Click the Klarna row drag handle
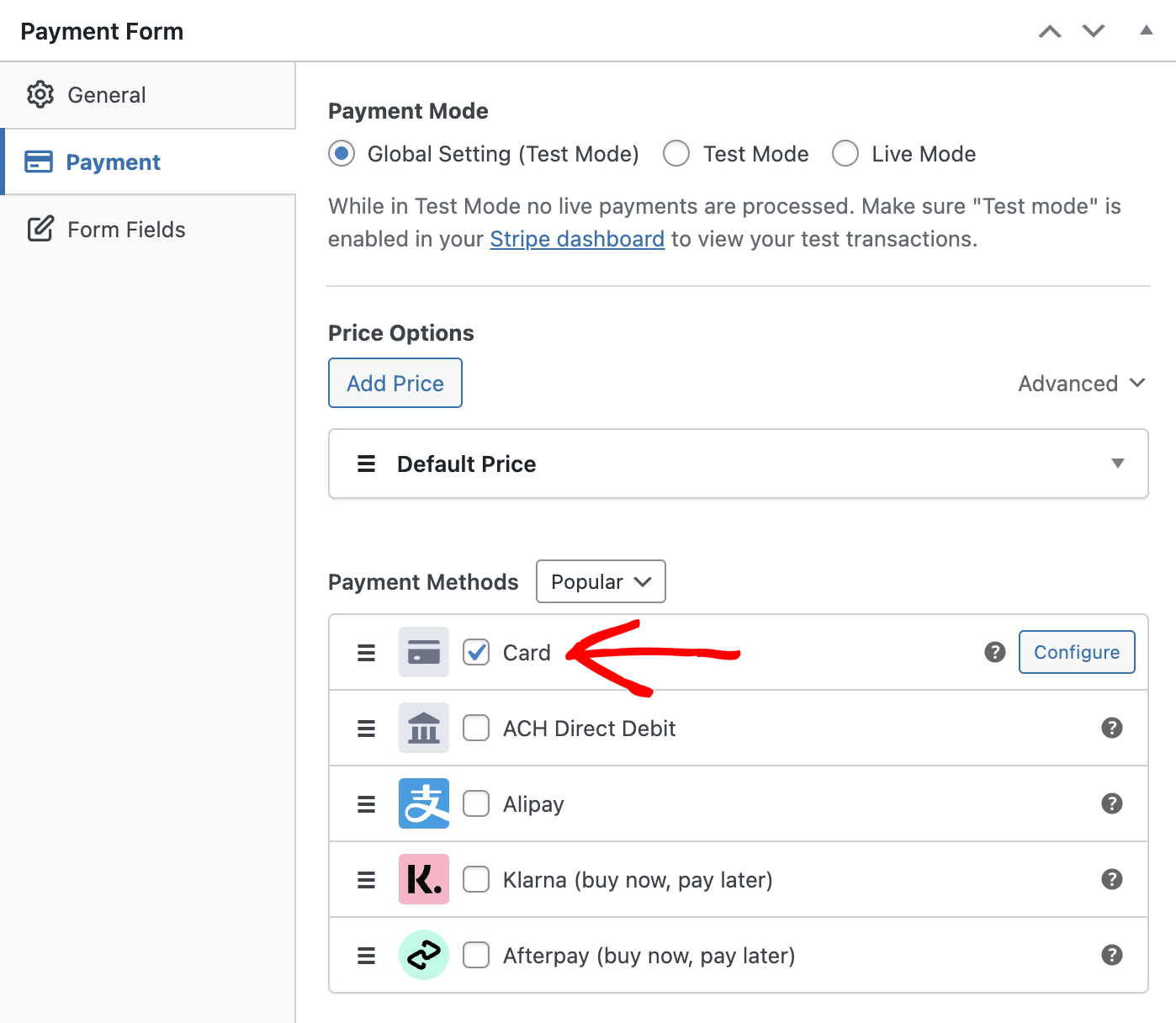This screenshot has height=1023, width=1176. (366, 880)
